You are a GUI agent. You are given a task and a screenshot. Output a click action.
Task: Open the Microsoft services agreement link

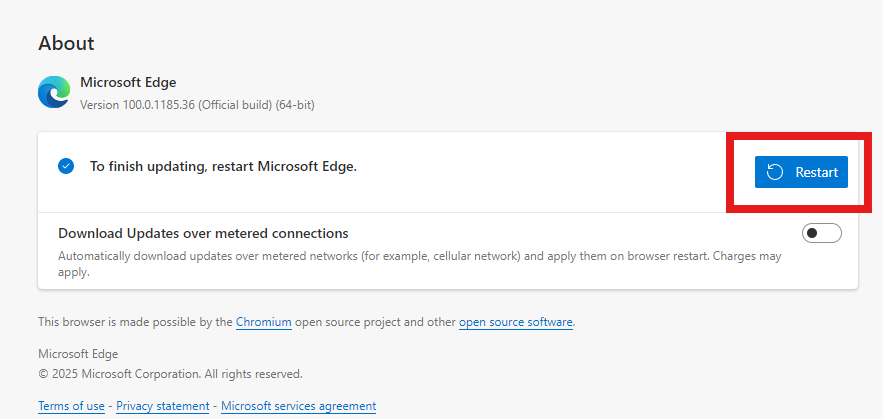coord(298,405)
